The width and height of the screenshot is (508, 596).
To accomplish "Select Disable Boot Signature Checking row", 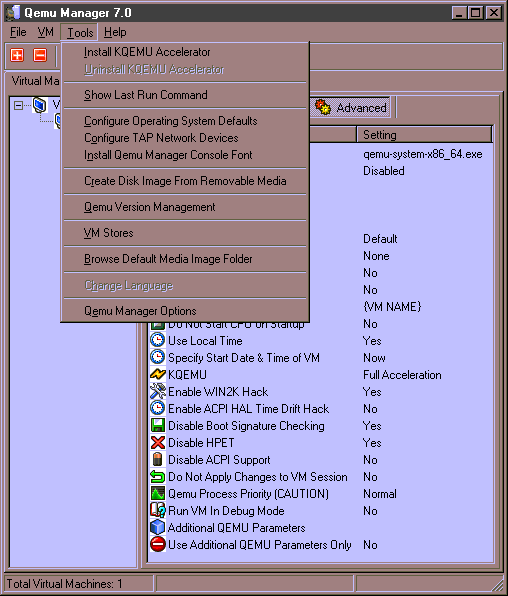I will pyautogui.click(x=321, y=426).
